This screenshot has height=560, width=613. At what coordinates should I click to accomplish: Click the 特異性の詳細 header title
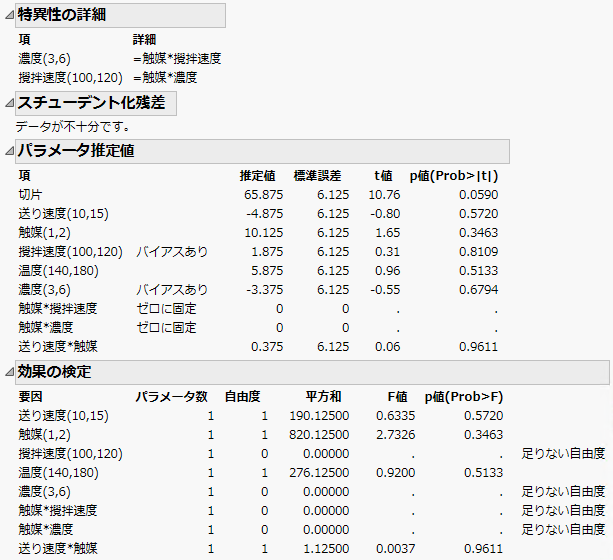(62, 15)
